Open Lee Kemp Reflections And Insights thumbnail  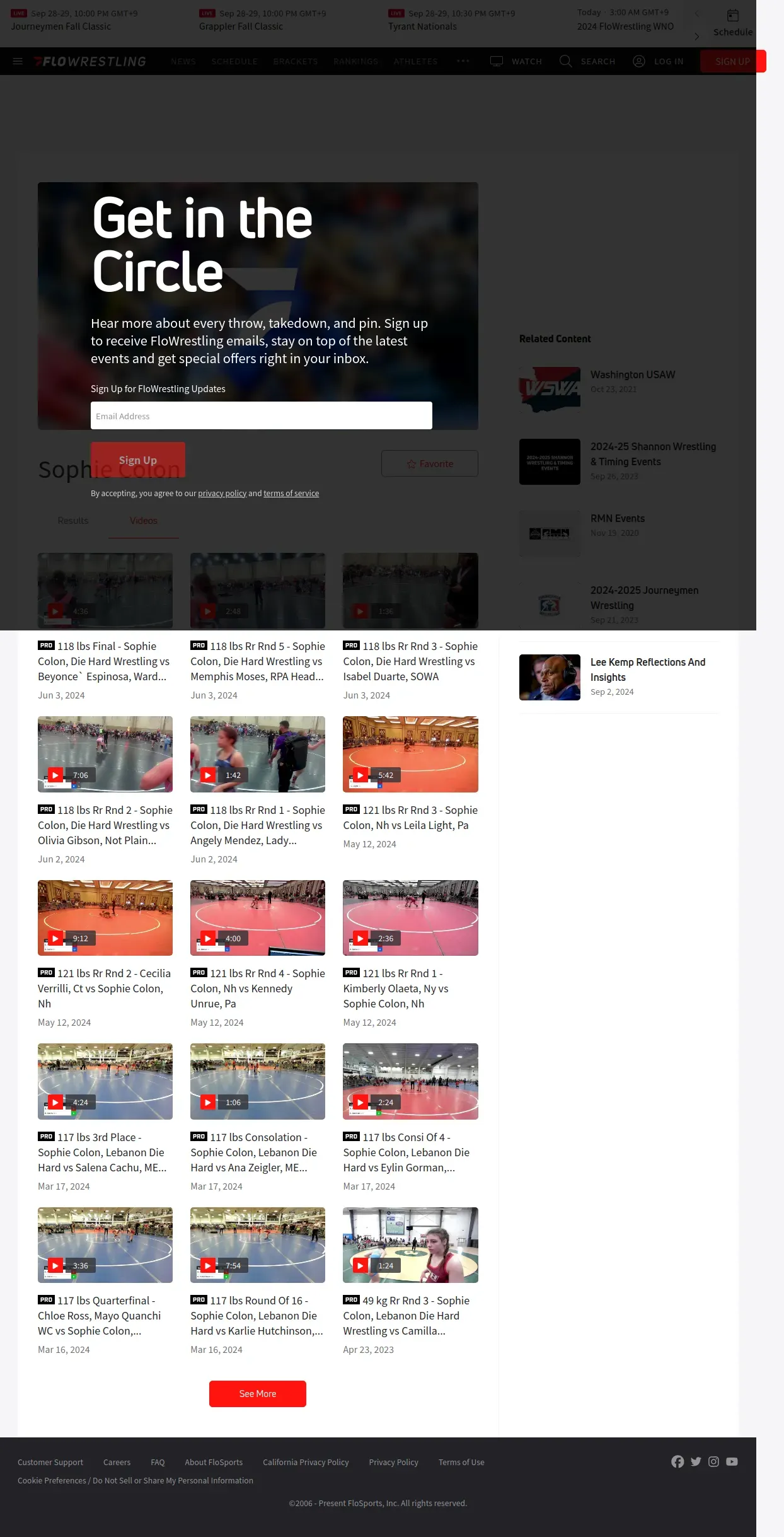[x=550, y=677]
